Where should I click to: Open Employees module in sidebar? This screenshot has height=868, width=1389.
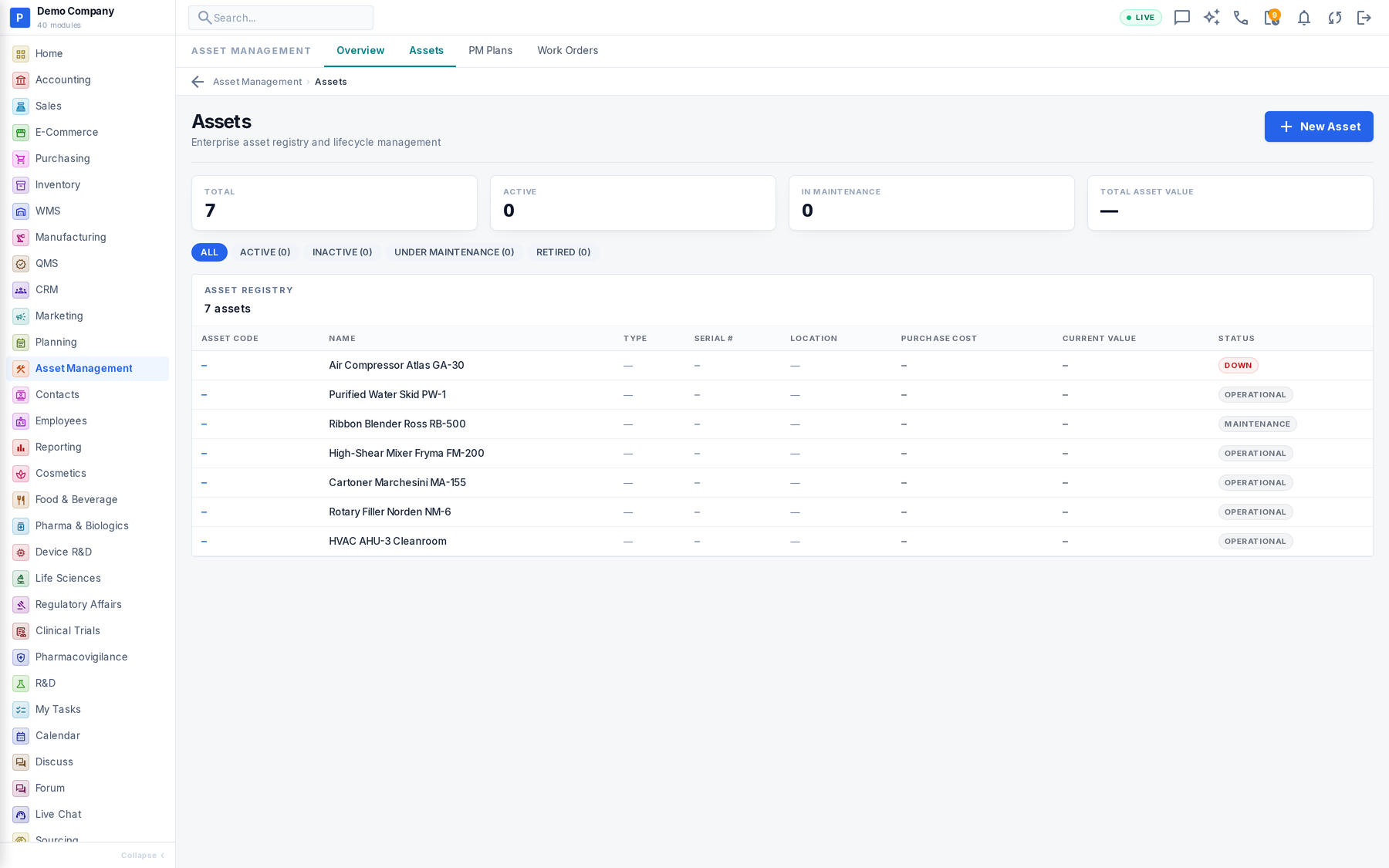point(87,420)
